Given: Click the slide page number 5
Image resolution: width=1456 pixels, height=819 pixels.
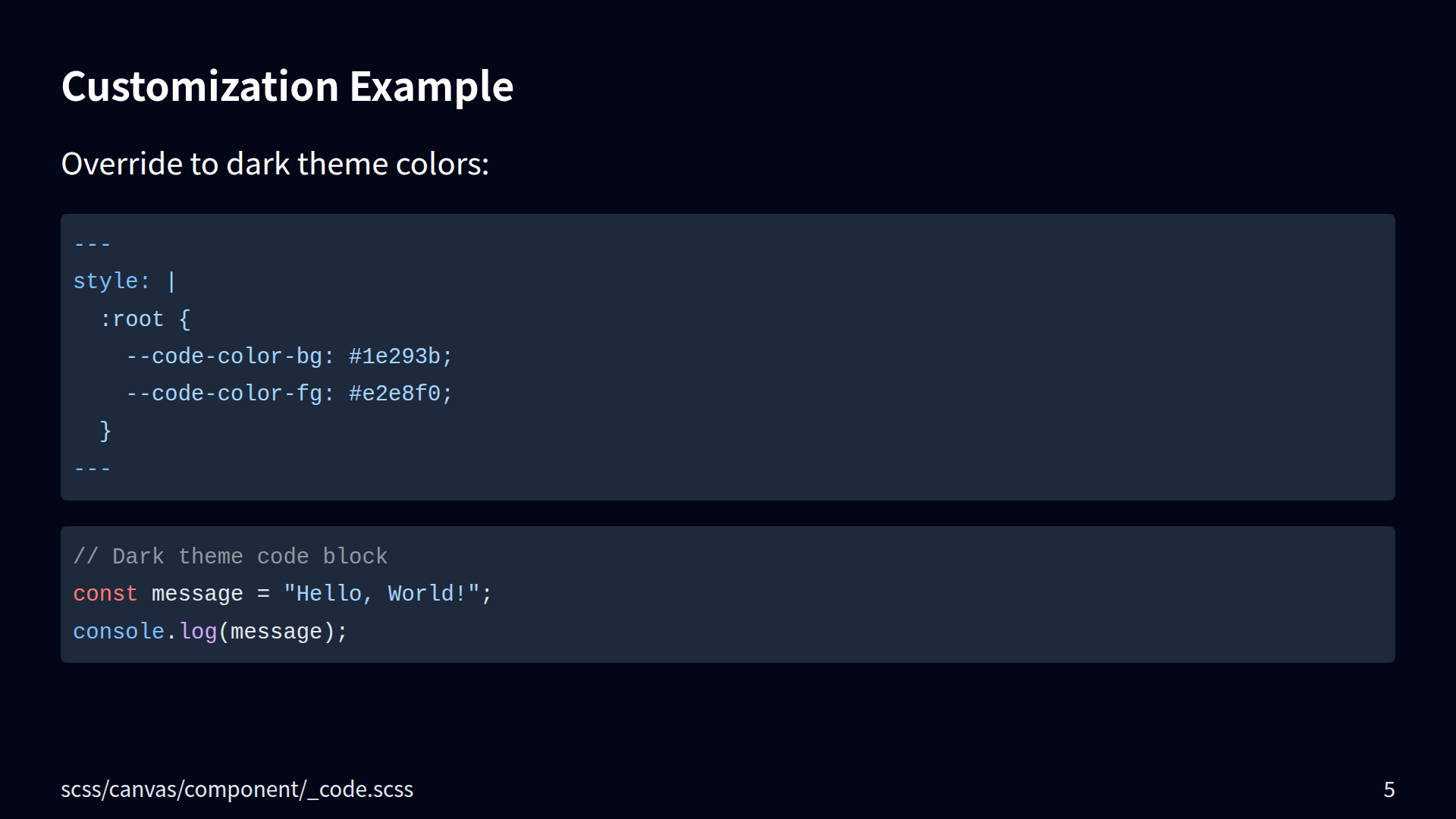Looking at the screenshot, I should coord(1389,789).
